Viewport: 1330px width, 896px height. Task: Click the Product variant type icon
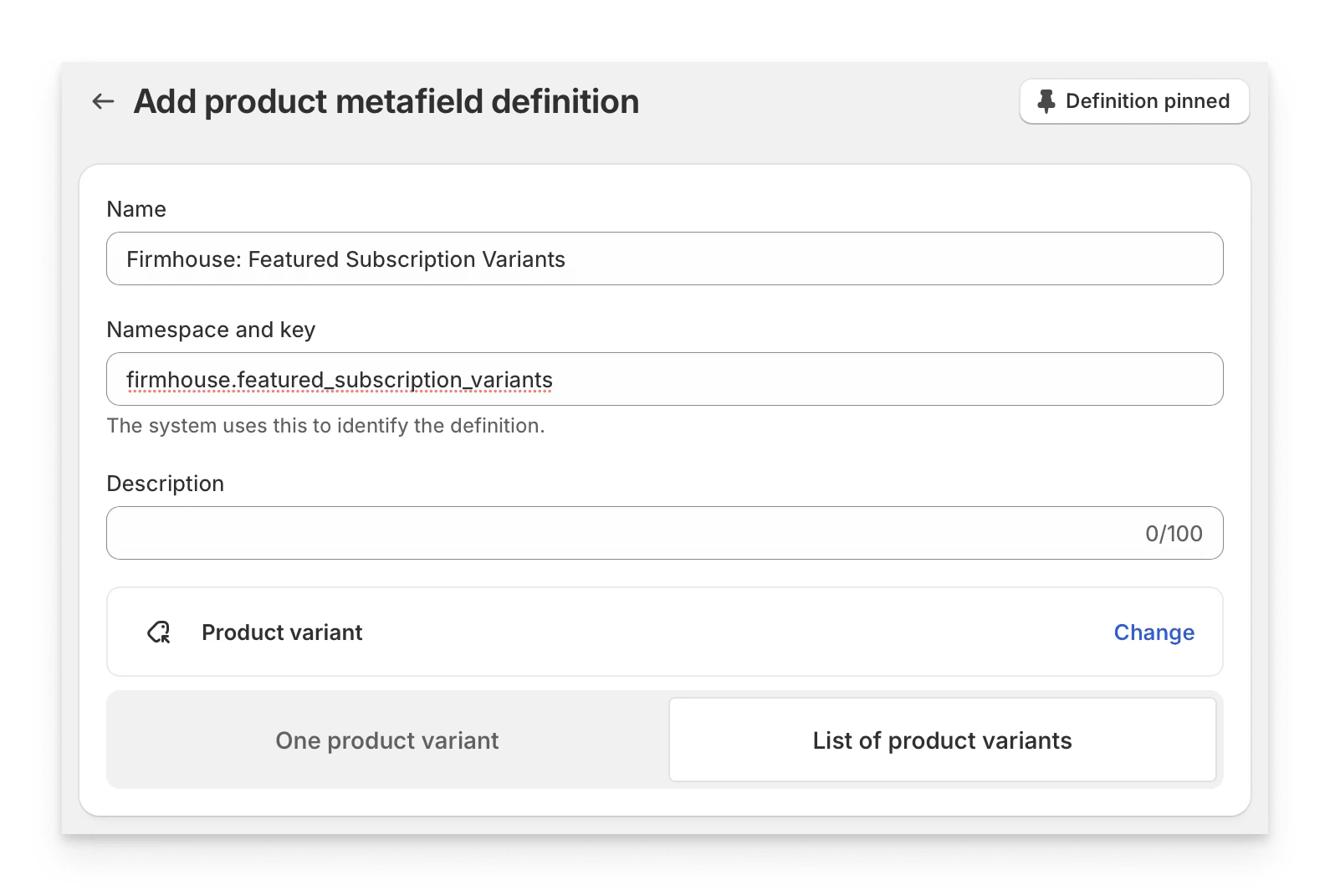(x=159, y=632)
